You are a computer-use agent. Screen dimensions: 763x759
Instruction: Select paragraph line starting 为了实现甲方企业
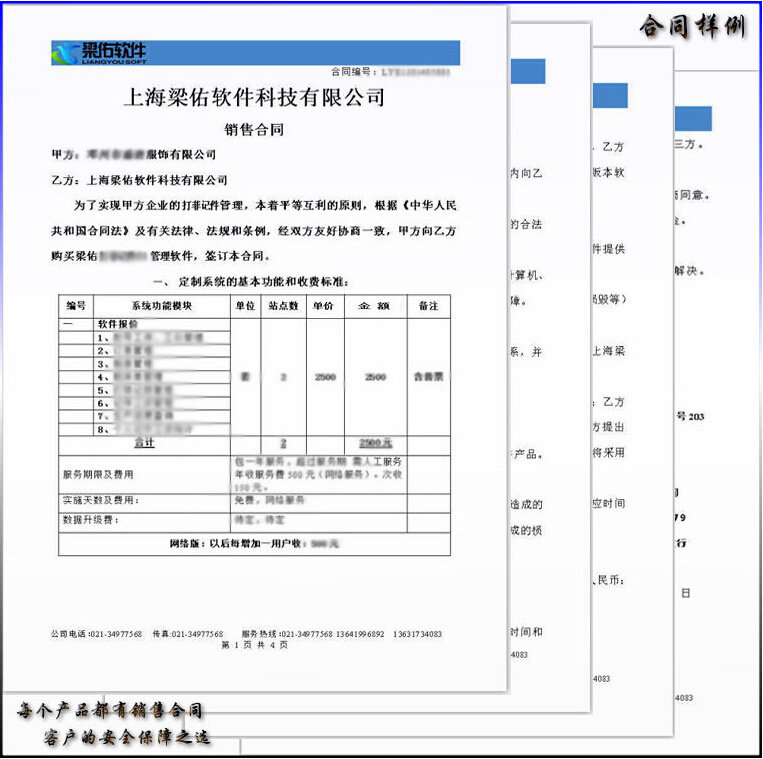click(265, 205)
